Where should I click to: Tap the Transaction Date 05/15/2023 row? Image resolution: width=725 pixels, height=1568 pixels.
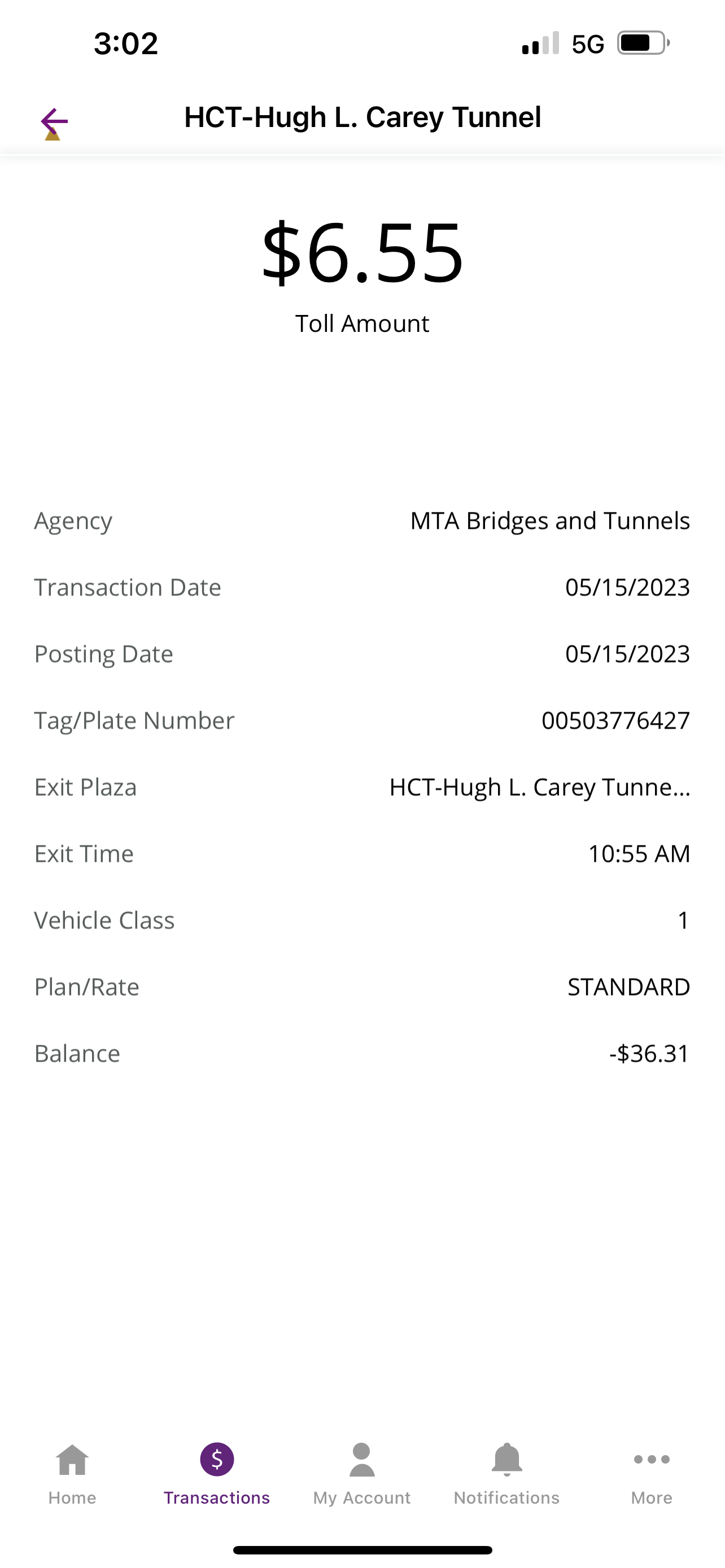tap(362, 588)
